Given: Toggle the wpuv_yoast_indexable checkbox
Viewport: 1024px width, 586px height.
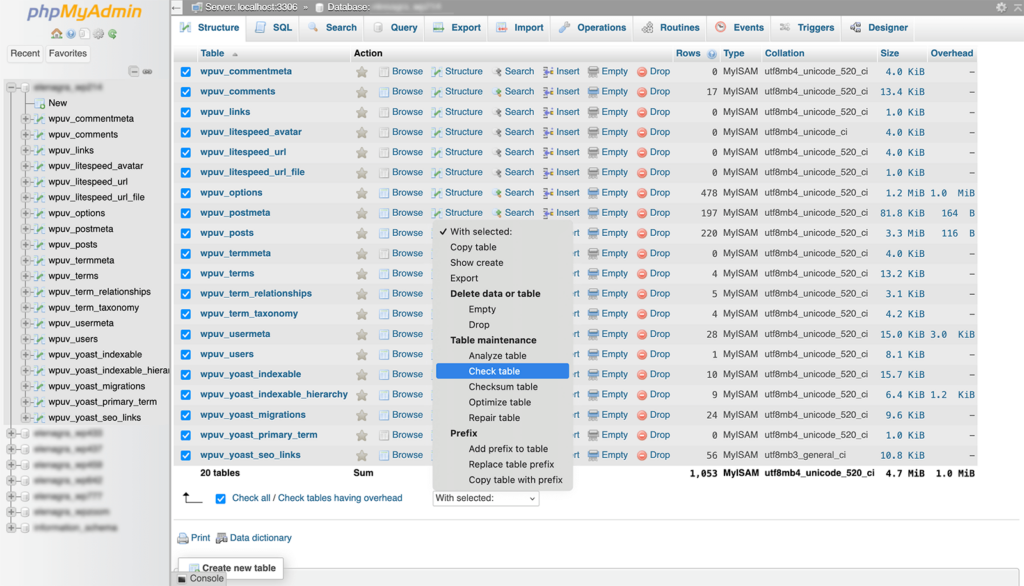Looking at the screenshot, I should (x=186, y=375).
